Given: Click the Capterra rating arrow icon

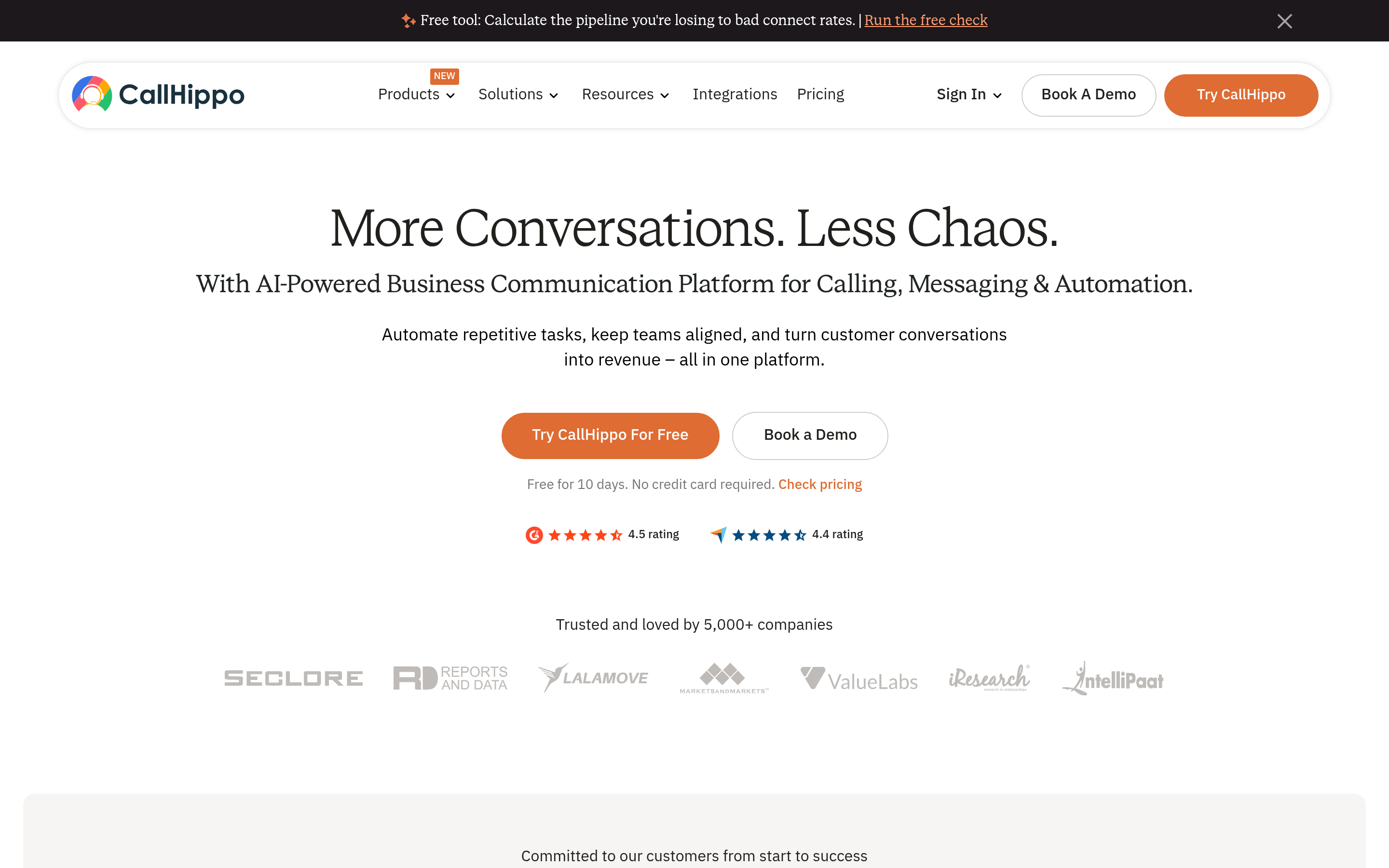Looking at the screenshot, I should (719, 535).
